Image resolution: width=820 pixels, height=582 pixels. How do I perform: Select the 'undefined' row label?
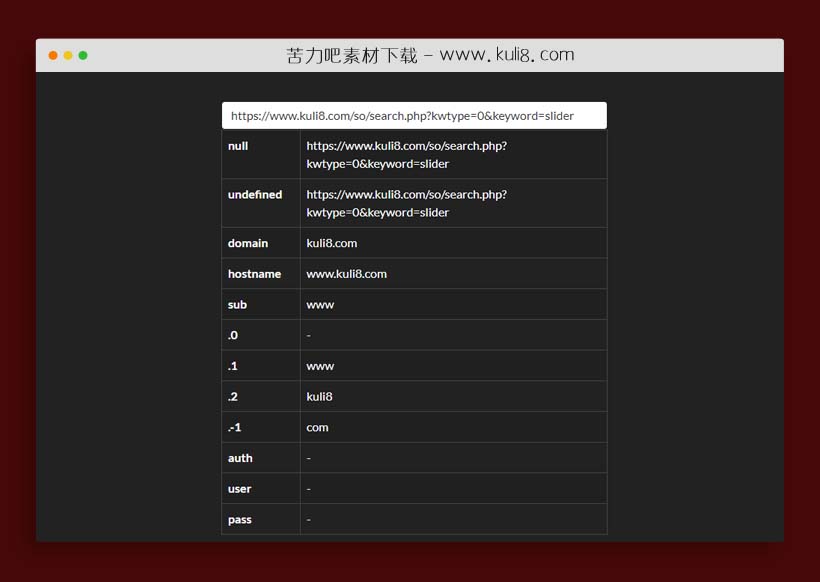[x=255, y=195]
